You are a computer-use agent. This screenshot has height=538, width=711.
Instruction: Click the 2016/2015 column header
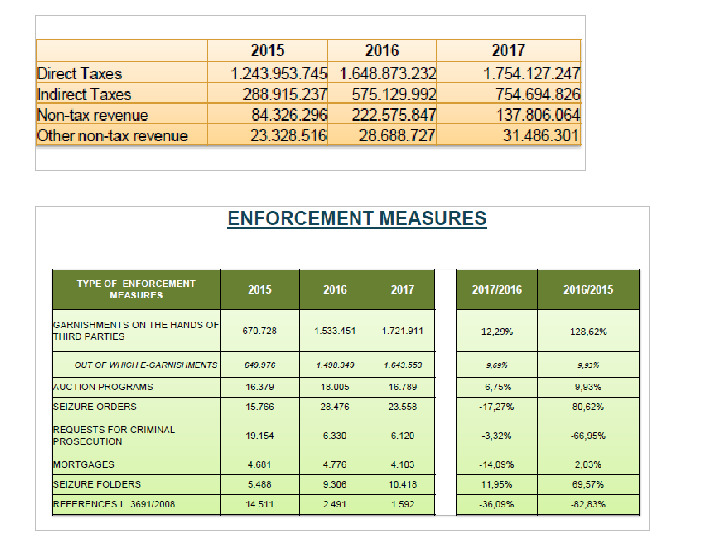[x=588, y=290]
